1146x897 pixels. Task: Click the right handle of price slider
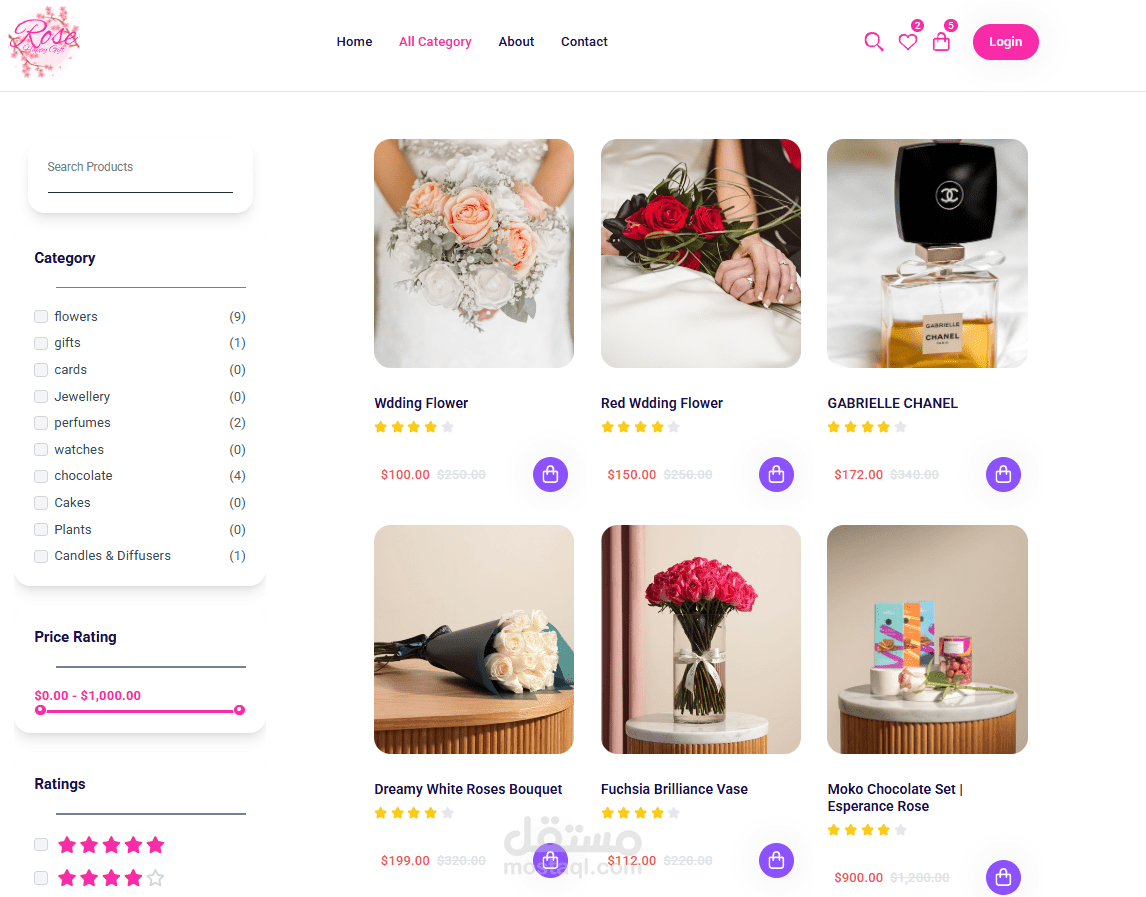(239, 710)
